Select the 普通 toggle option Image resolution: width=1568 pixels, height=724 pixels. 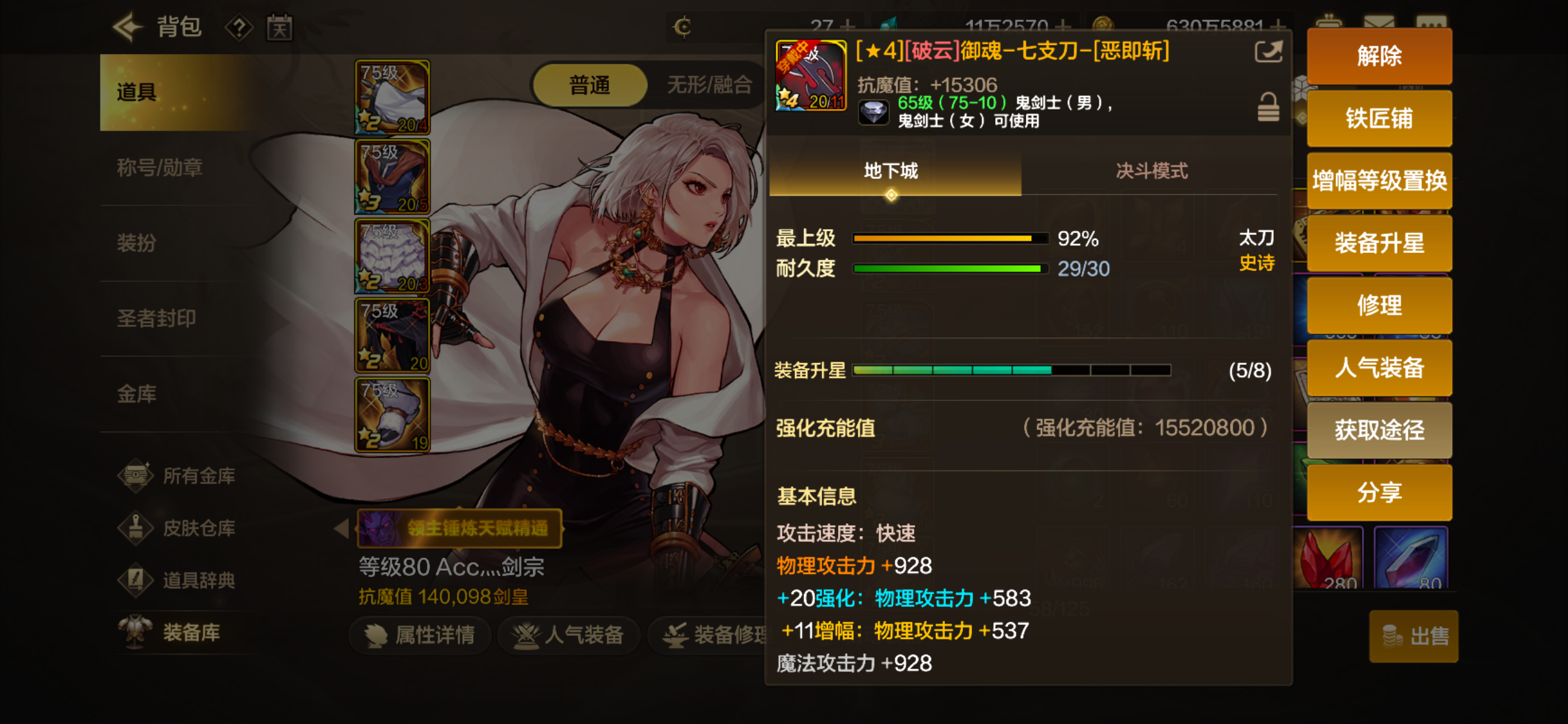pyautogui.click(x=590, y=85)
